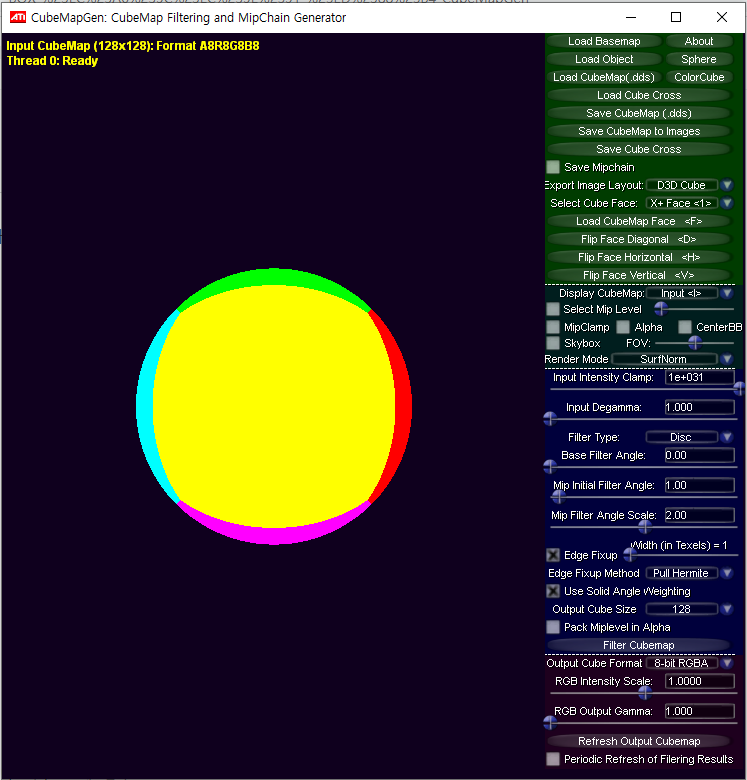Disable the Edge Fixup checkbox
The height and width of the screenshot is (780, 747).
(x=553, y=555)
